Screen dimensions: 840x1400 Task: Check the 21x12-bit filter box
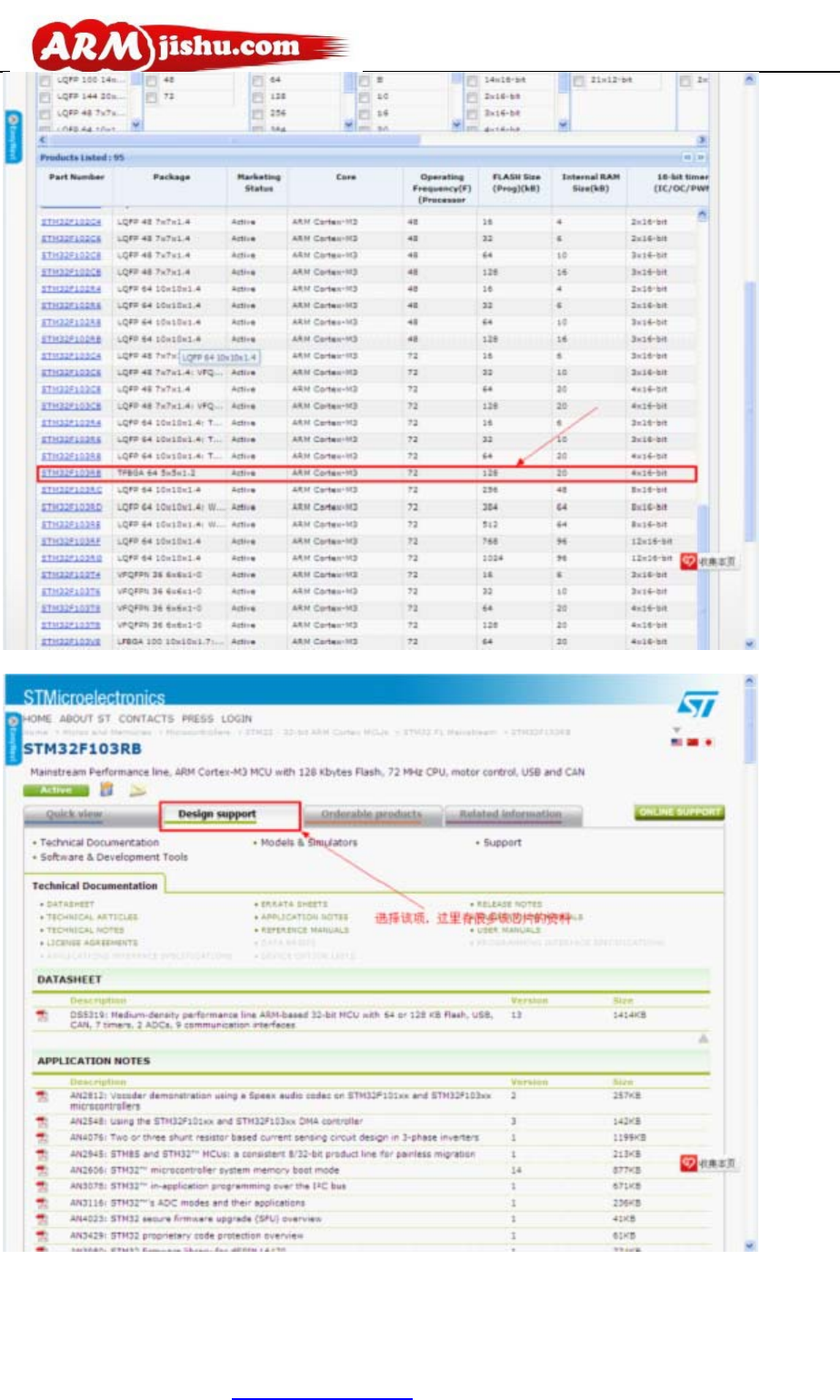click(578, 81)
